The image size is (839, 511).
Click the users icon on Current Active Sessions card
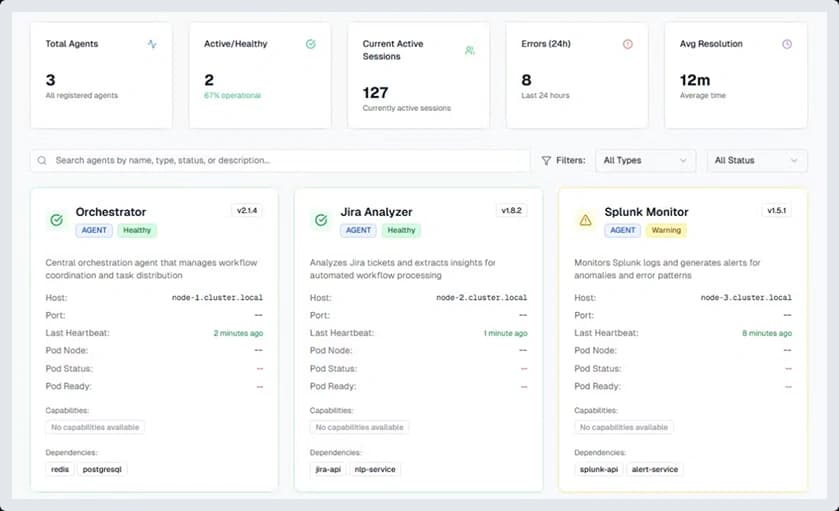pyautogui.click(x=469, y=50)
